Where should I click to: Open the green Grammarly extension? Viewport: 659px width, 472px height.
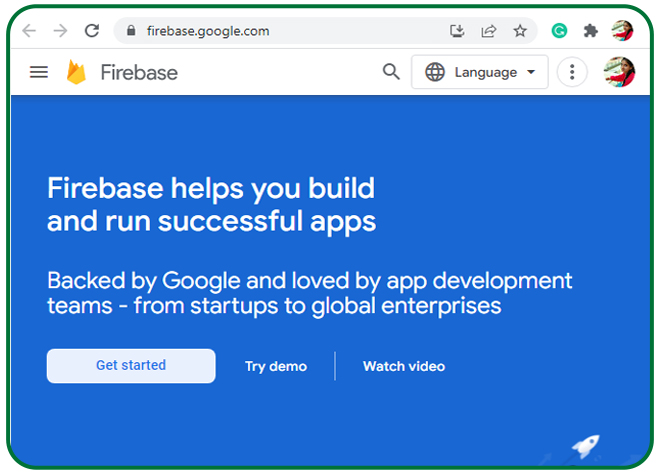[560, 31]
